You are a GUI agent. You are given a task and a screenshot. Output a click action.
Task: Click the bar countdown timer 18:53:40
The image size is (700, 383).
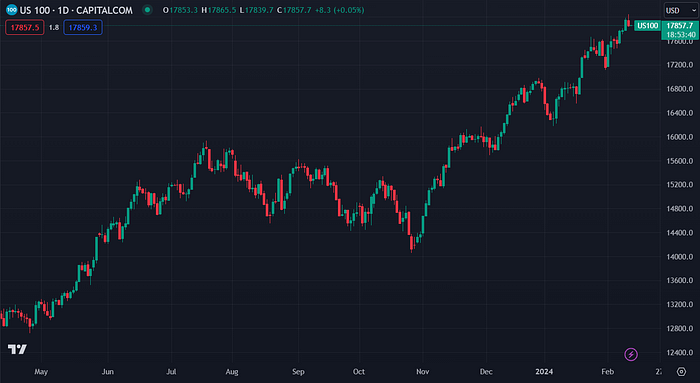[680, 34]
